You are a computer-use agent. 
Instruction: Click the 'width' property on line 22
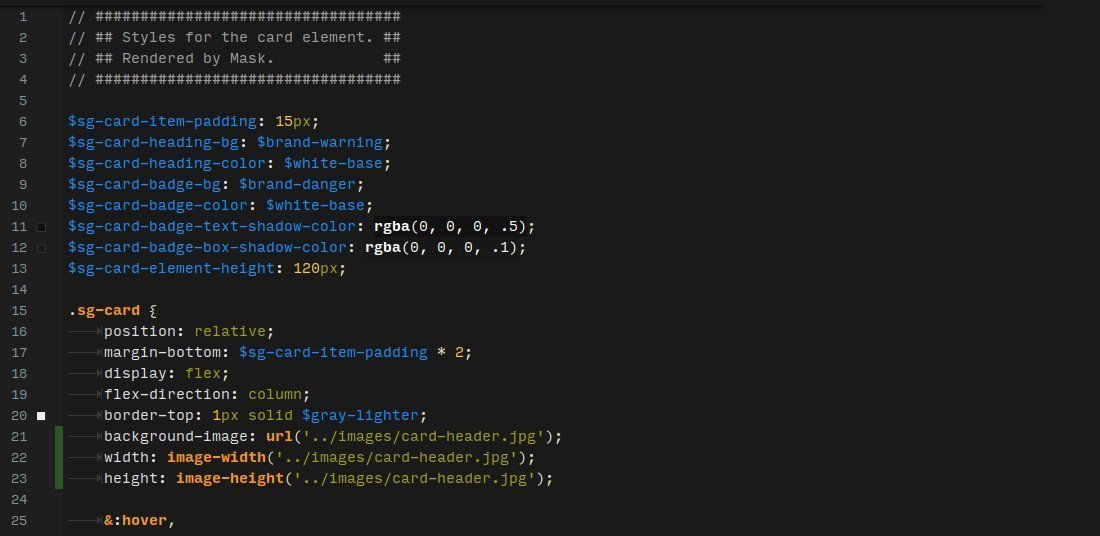126,458
